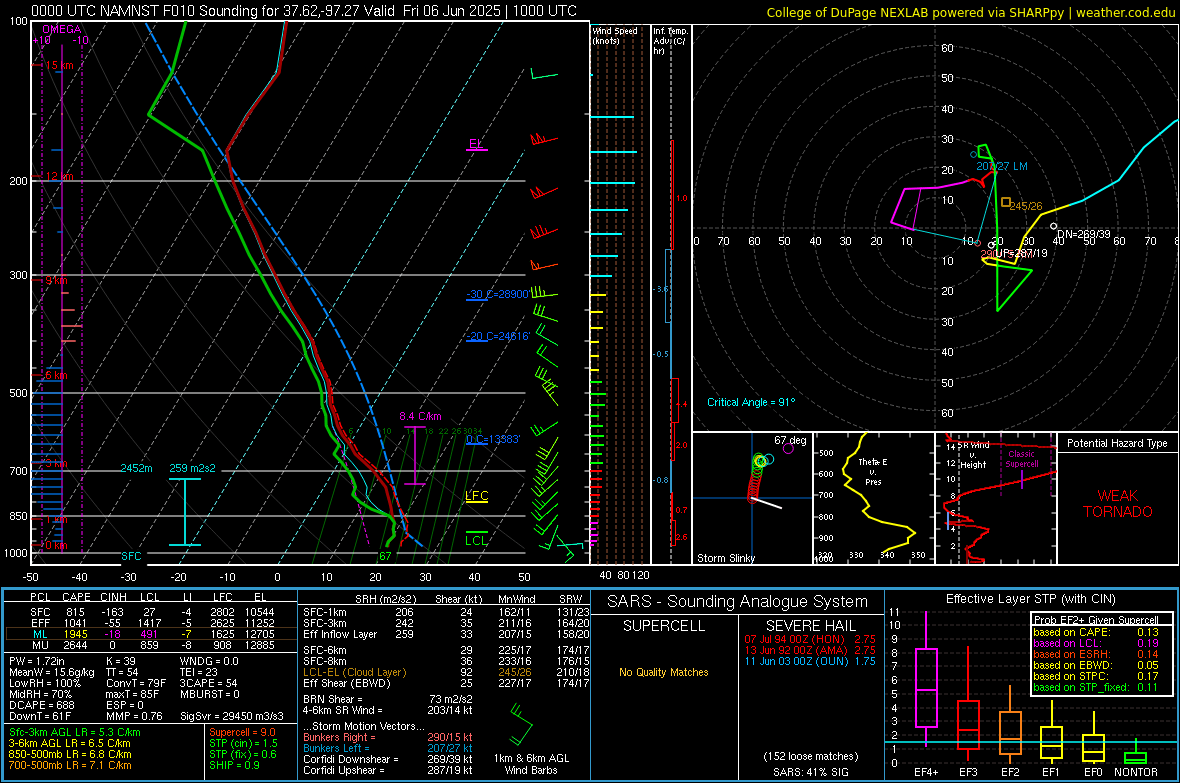Click "Effective Layer STP (with CIN)" heading
The height and width of the screenshot is (783, 1180).
pos(1030,599)
